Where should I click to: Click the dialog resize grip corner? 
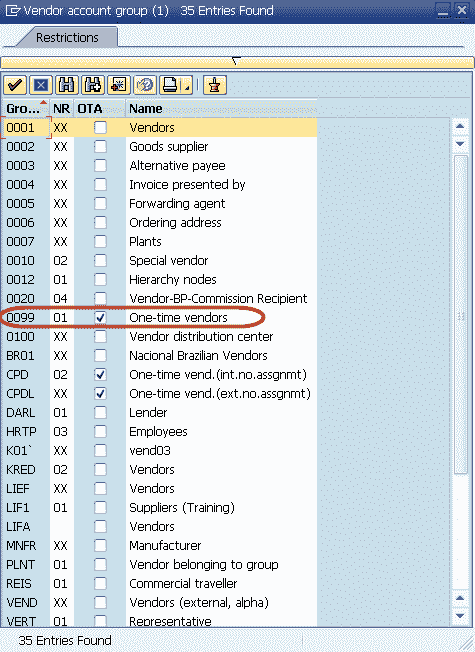465,642
